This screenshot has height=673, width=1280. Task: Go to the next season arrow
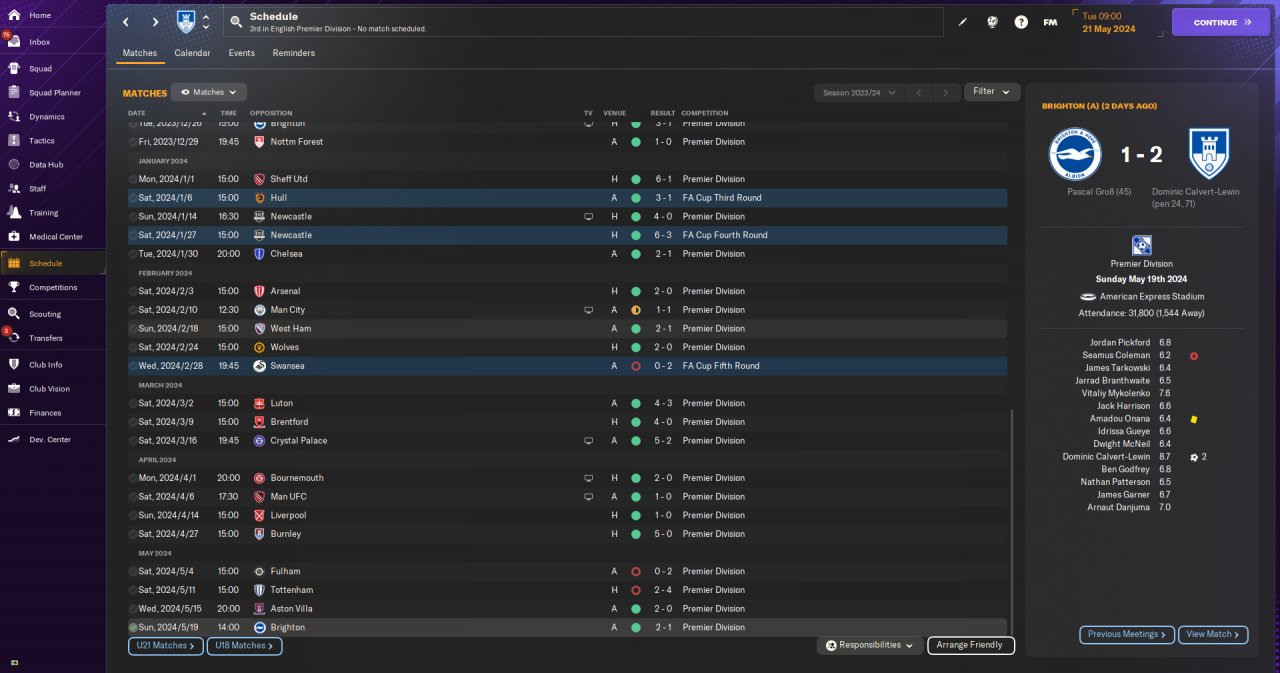point(946,92)
